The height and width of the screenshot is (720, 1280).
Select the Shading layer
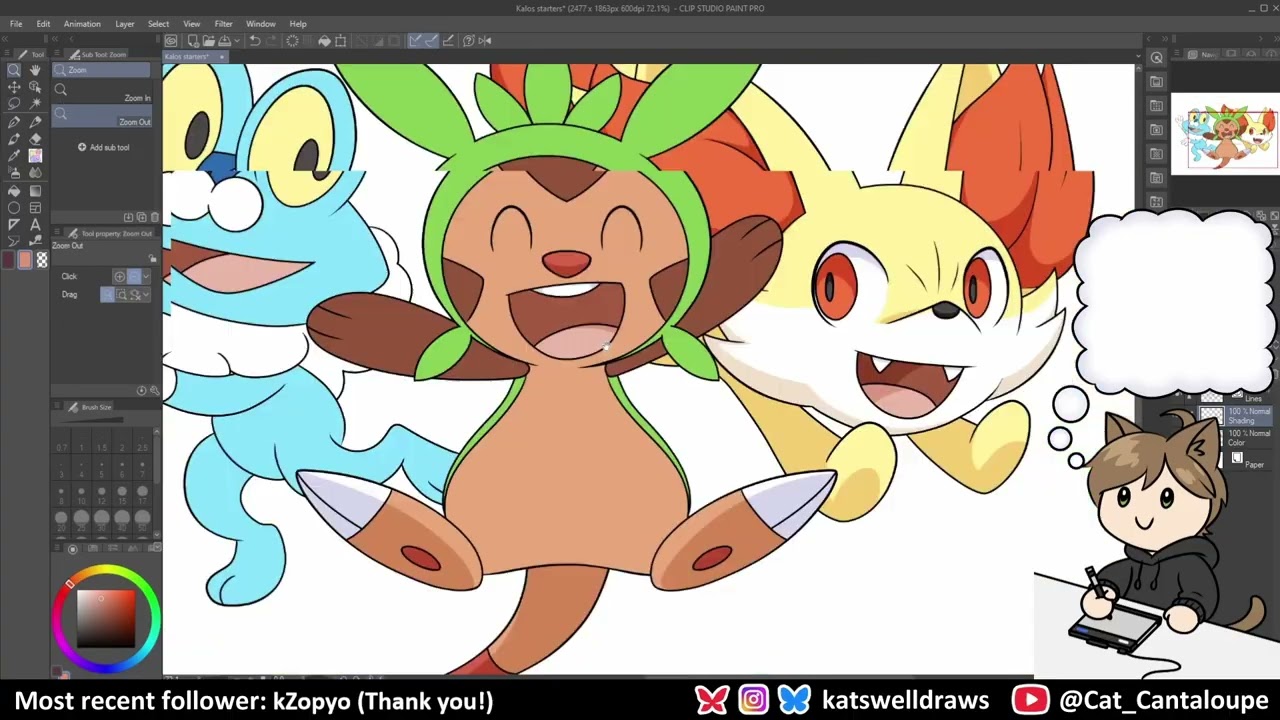point(1236,415)
